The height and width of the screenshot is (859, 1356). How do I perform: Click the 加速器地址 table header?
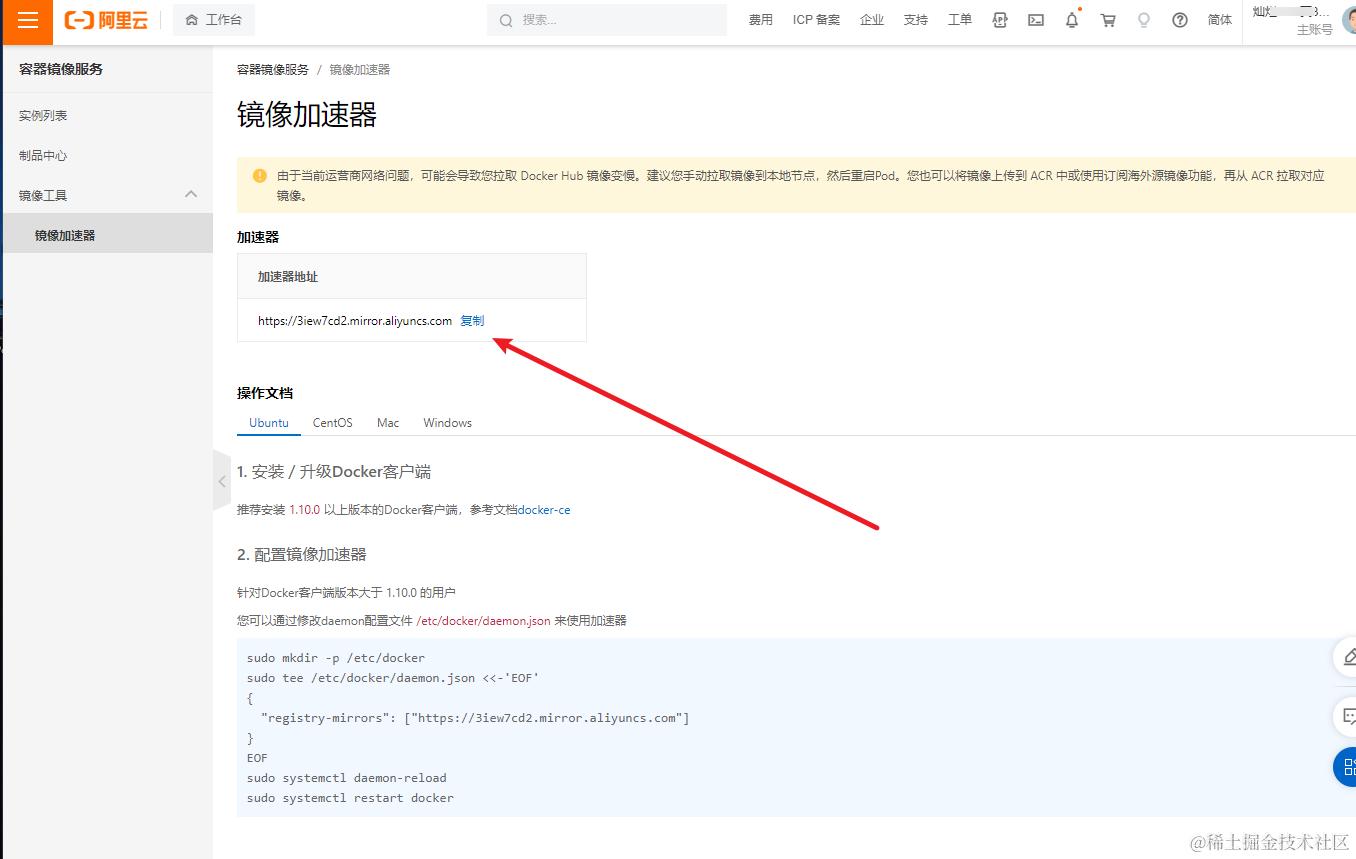412,276
